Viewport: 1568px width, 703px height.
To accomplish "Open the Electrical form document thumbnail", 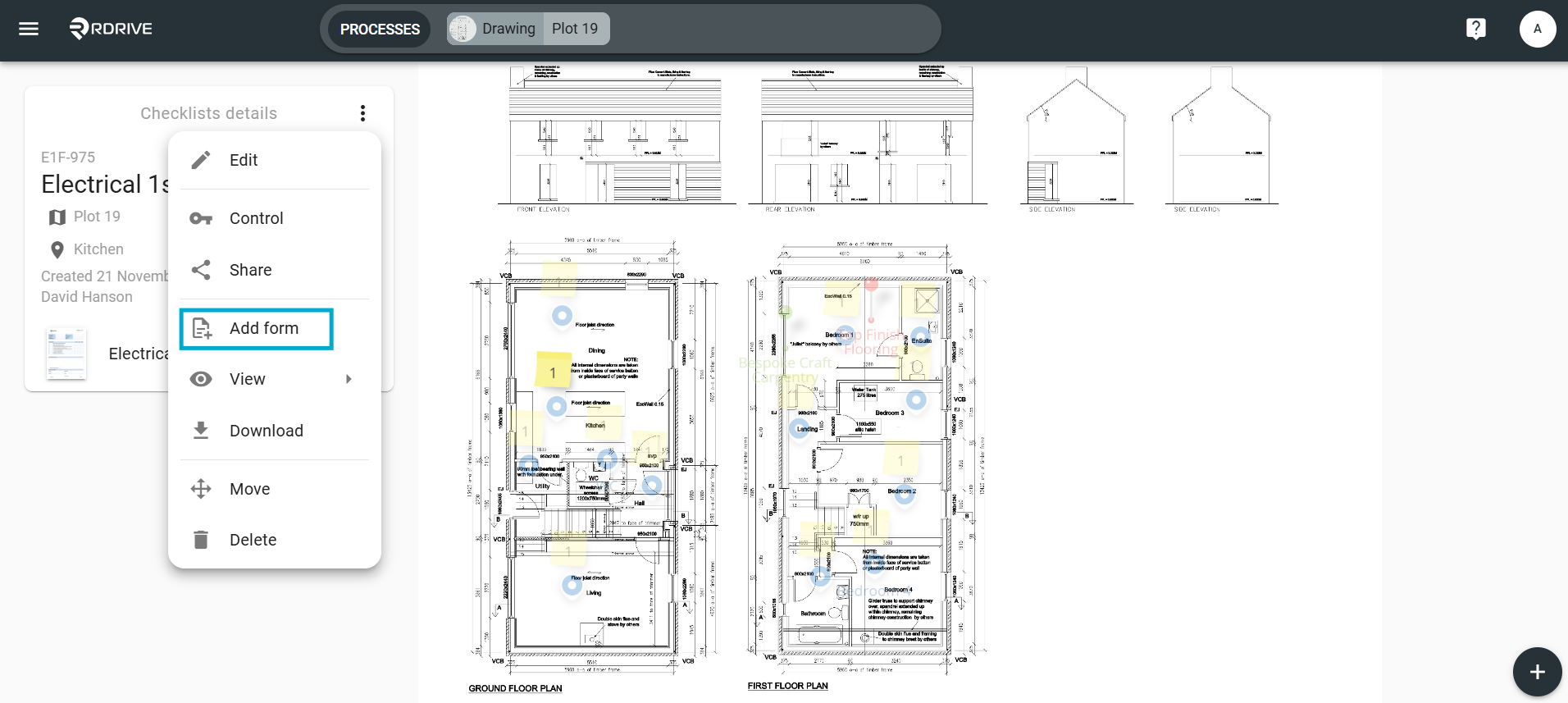I will [66, 354].
